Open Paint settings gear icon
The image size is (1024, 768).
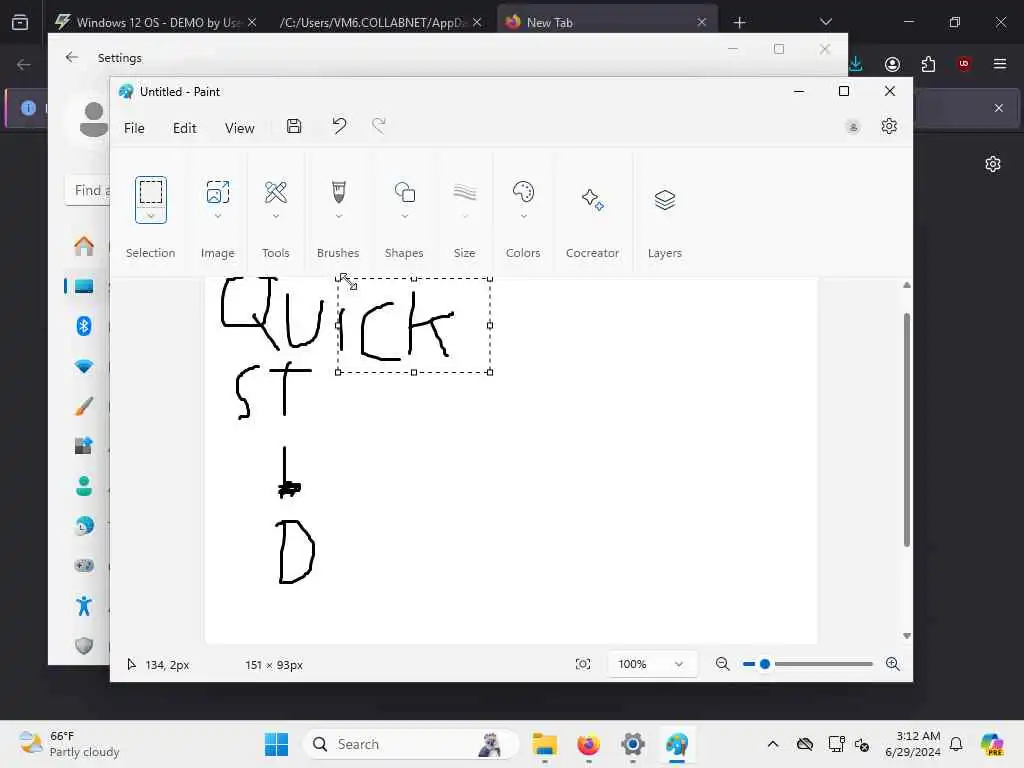pyautogui.click(x=889, y=126)
